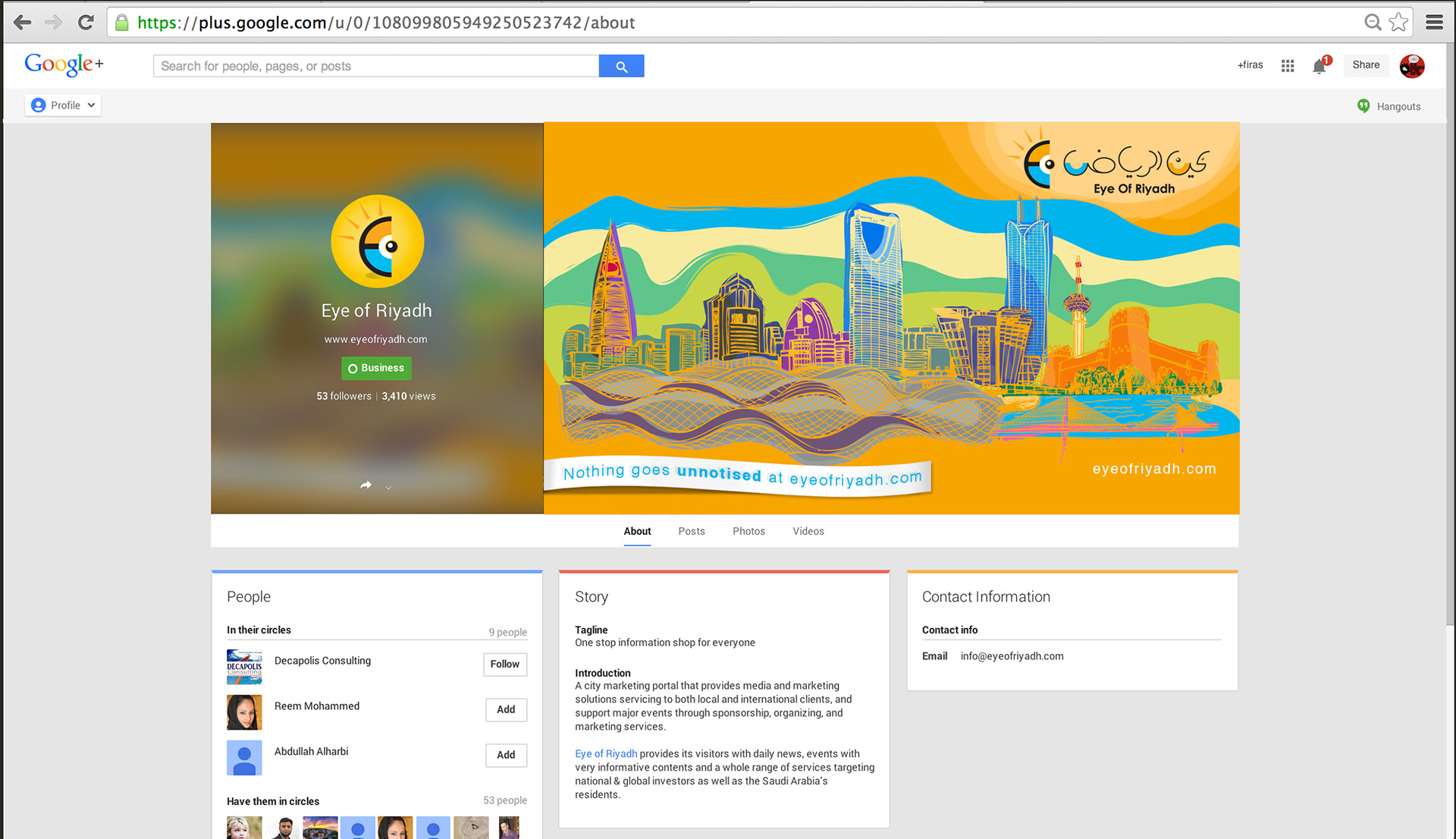This screenshot has width=1456, height=839.
Task: Click the Decapolis Consulting name
Action: pyautogui.click(x=322, y=661)
